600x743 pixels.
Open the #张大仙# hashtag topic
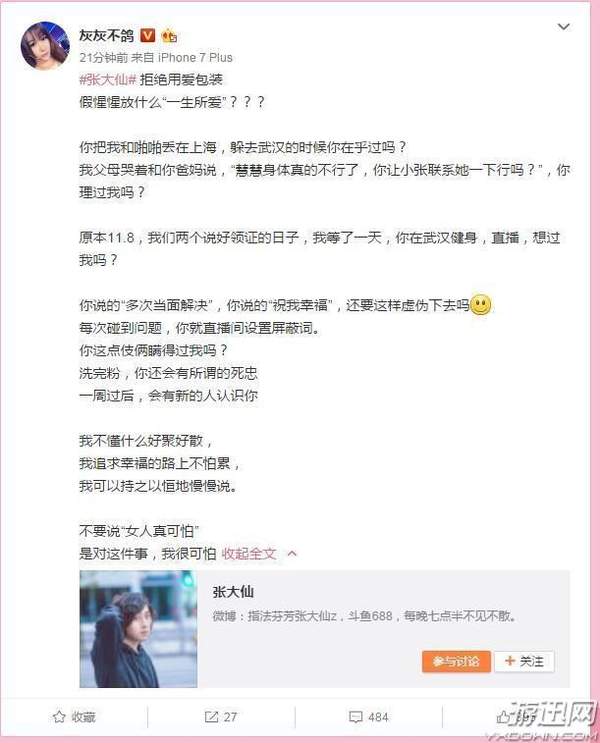[x=108, y=79]
